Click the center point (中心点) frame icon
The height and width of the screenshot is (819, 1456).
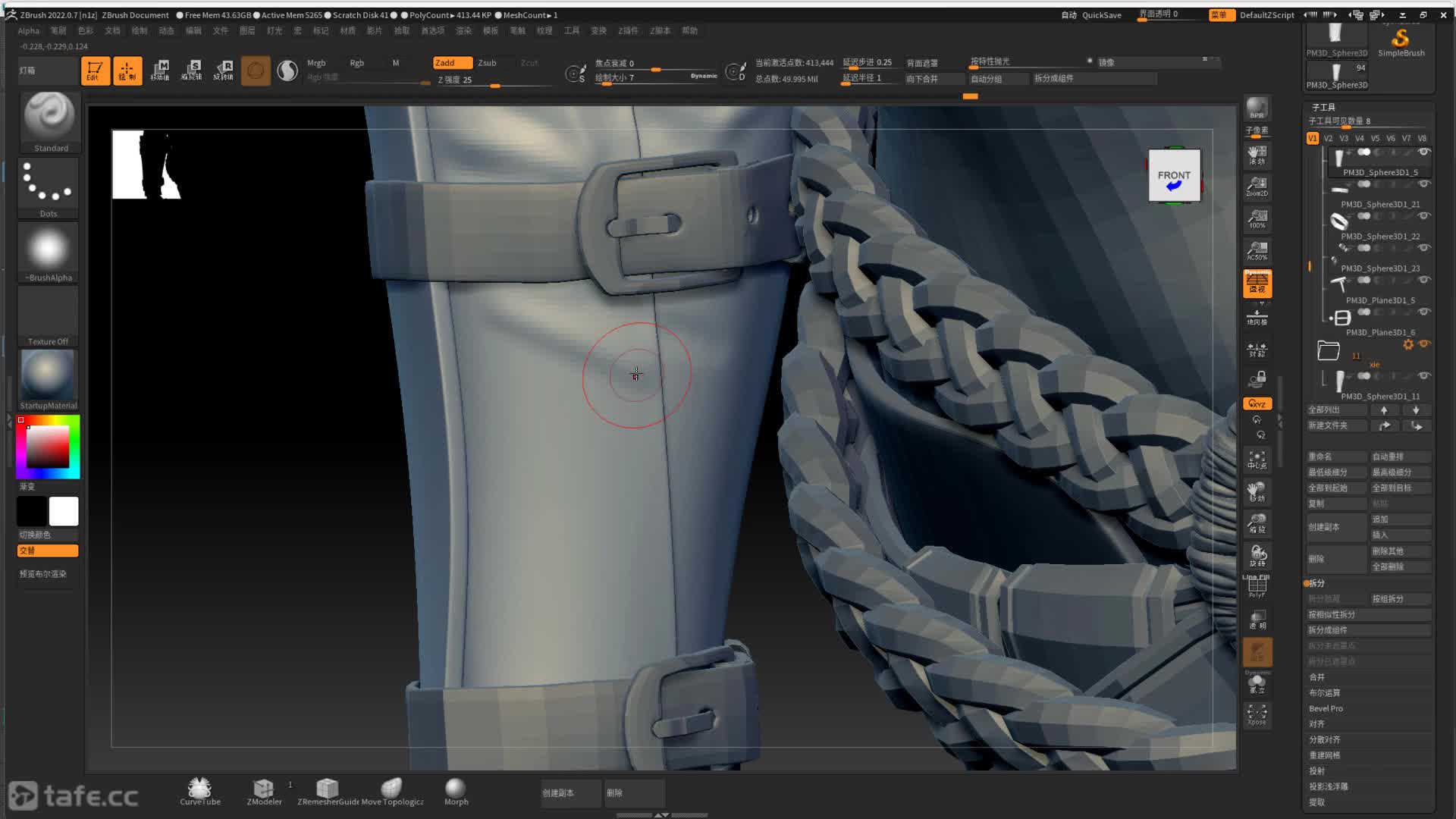pyautogui.click(x=1257, y=460)
